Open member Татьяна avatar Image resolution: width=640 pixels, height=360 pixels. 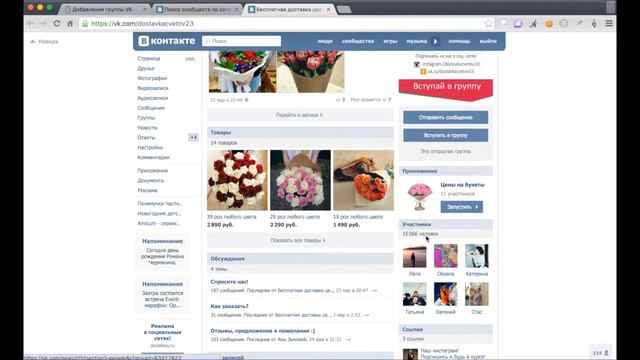[x=414, y=294]
